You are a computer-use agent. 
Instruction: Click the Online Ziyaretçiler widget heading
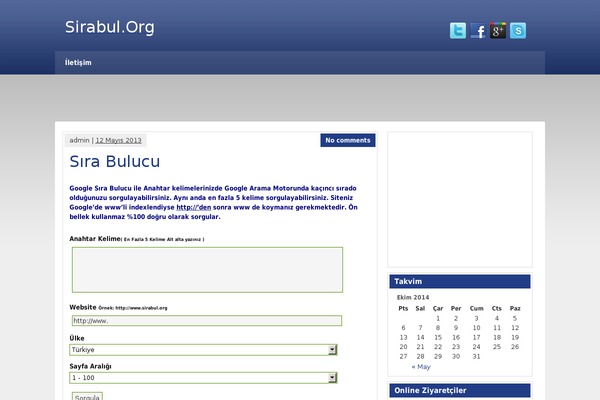(x=460, y=390)
